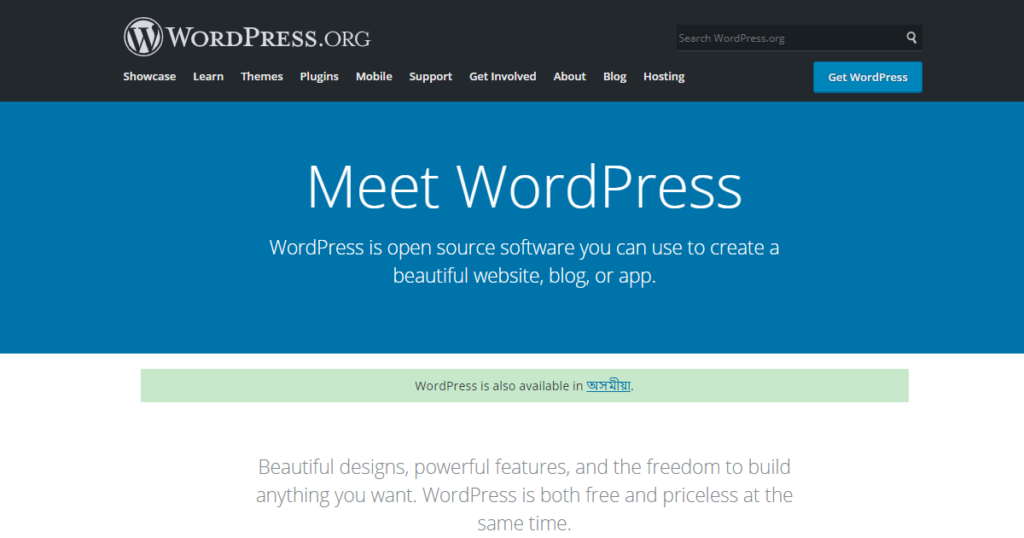Visit the Blog section
Viewport: 1024px width, 538px height.
pos(614,77)
